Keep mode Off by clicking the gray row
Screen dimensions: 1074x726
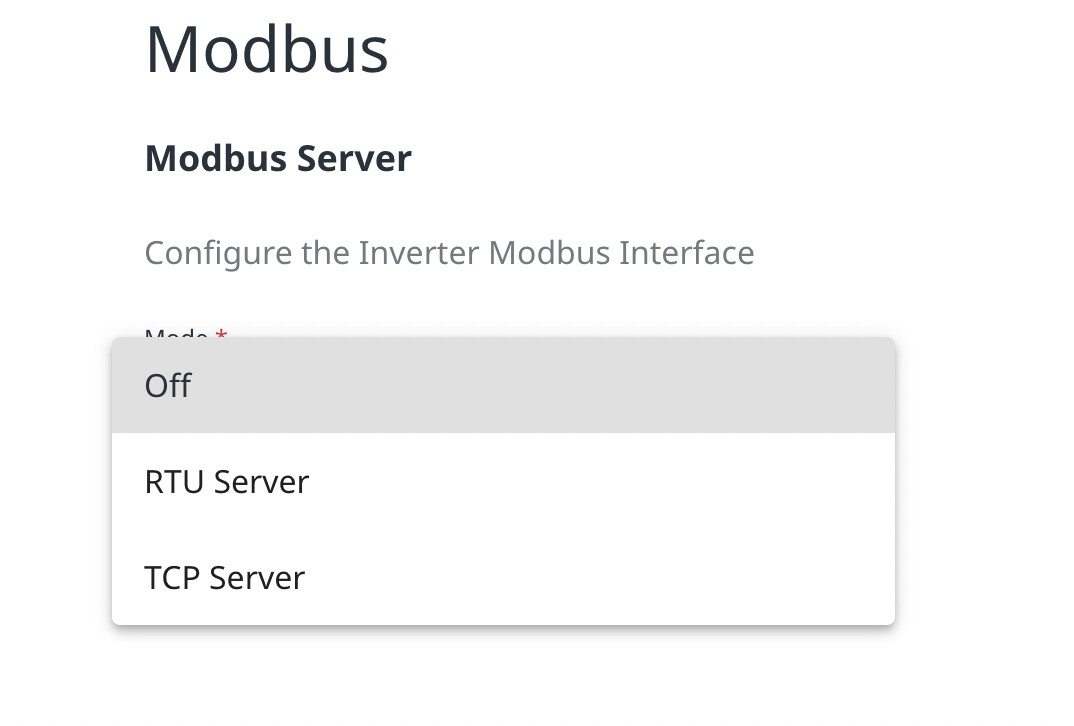(503, 385)
